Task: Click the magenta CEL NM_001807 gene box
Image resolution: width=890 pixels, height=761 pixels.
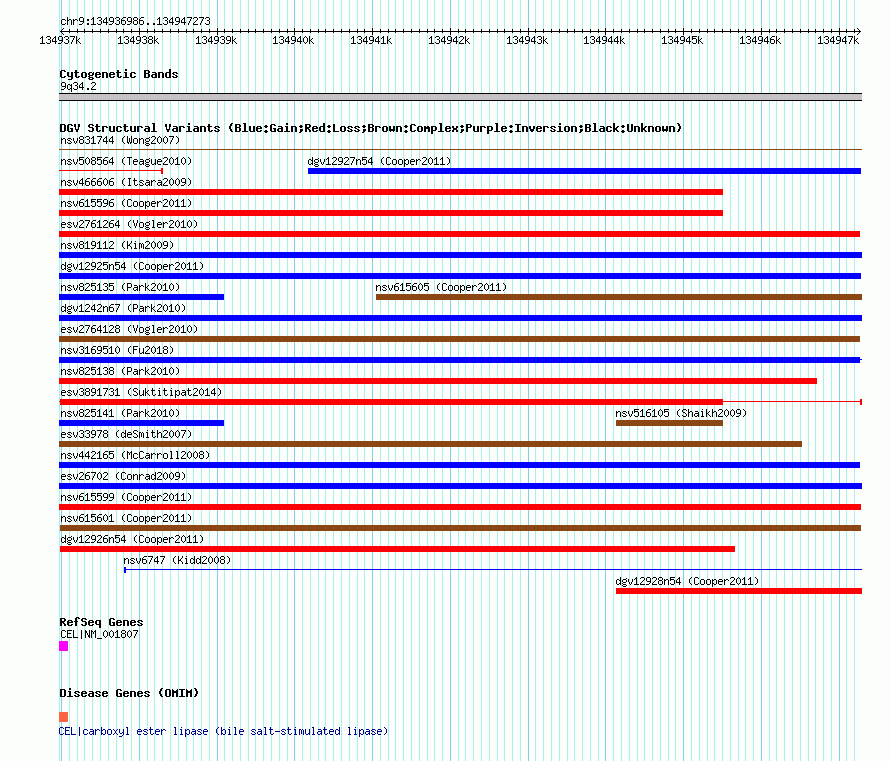Action: (64, 646)
